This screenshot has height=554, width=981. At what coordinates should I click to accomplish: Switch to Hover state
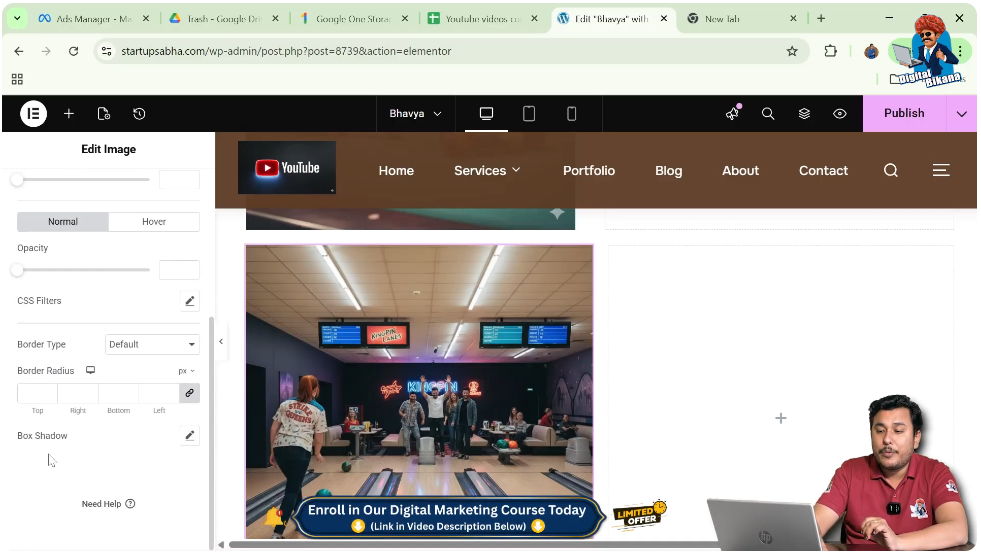[x=154, y=222]
